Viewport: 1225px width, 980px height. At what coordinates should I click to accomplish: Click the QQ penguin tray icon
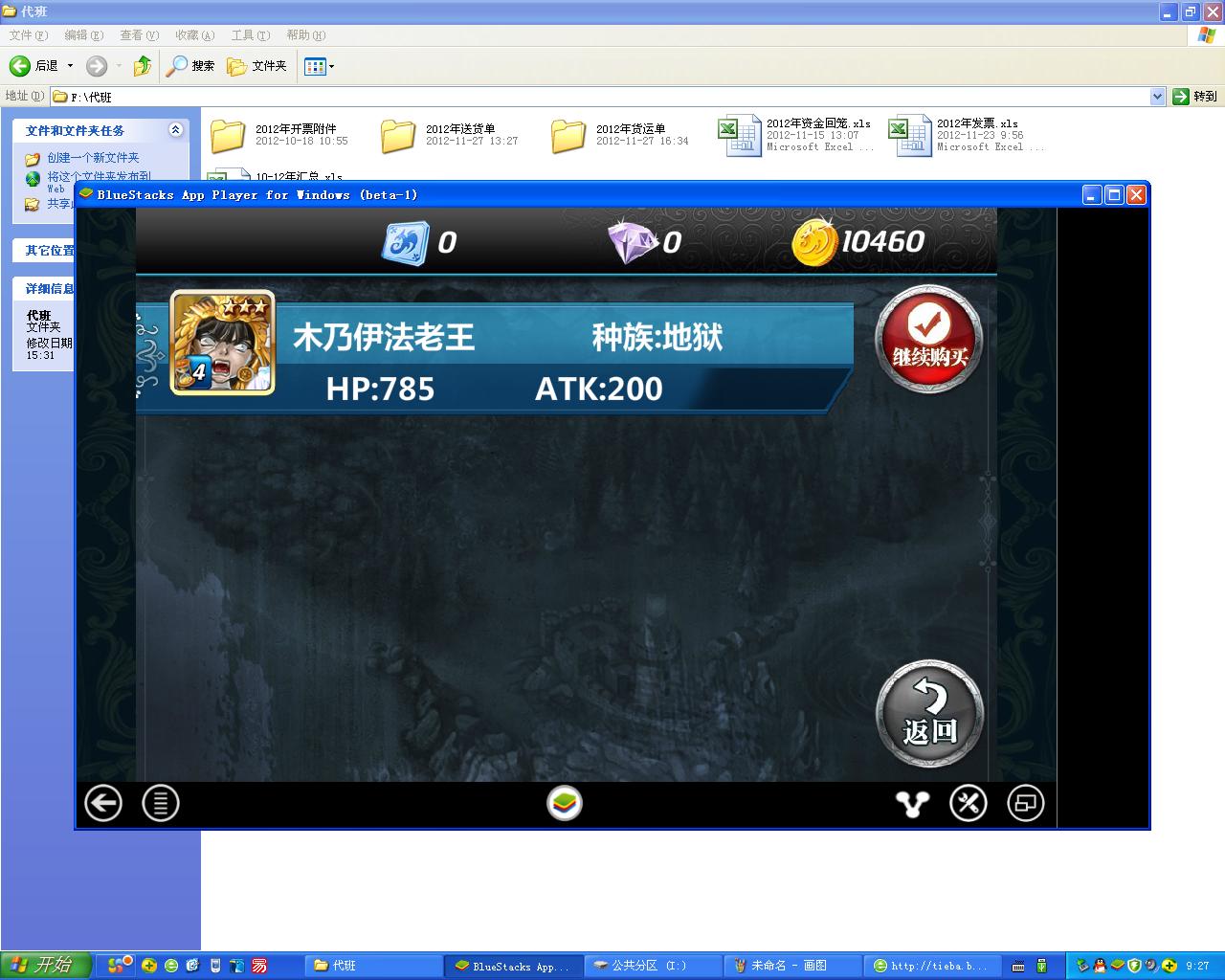1100,966
